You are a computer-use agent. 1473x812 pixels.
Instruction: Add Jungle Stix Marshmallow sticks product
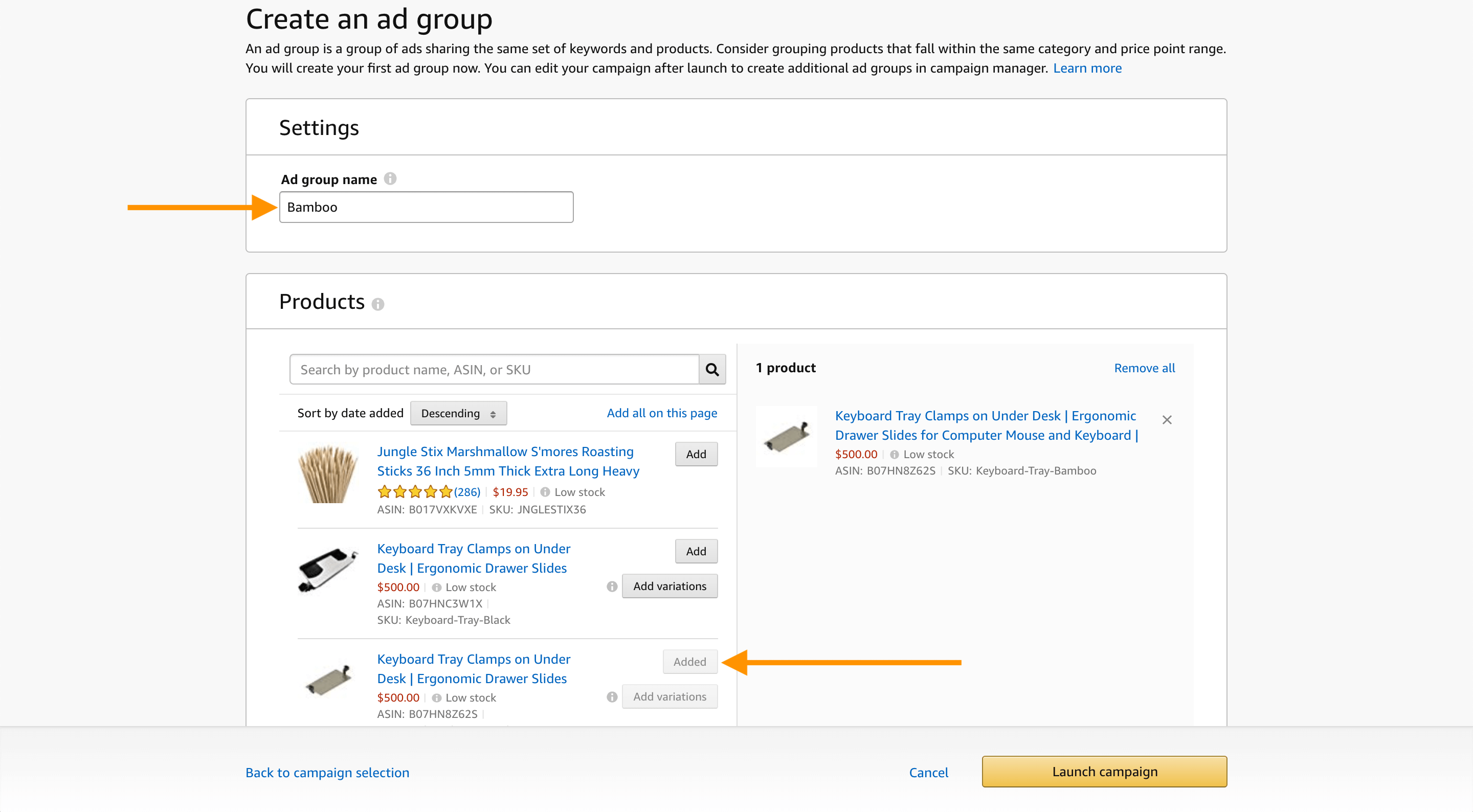(696, 454)
